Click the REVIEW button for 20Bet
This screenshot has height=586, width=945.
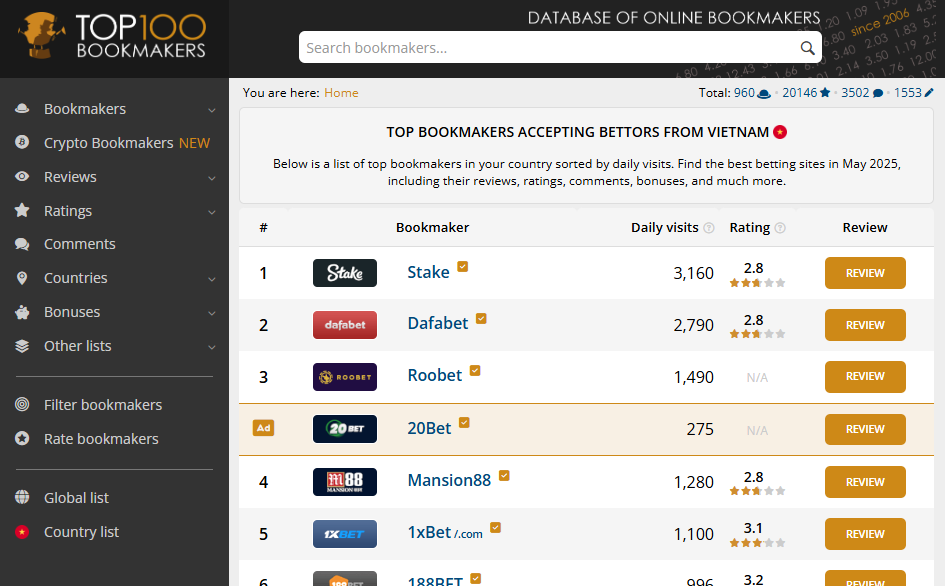pos(865,429)
